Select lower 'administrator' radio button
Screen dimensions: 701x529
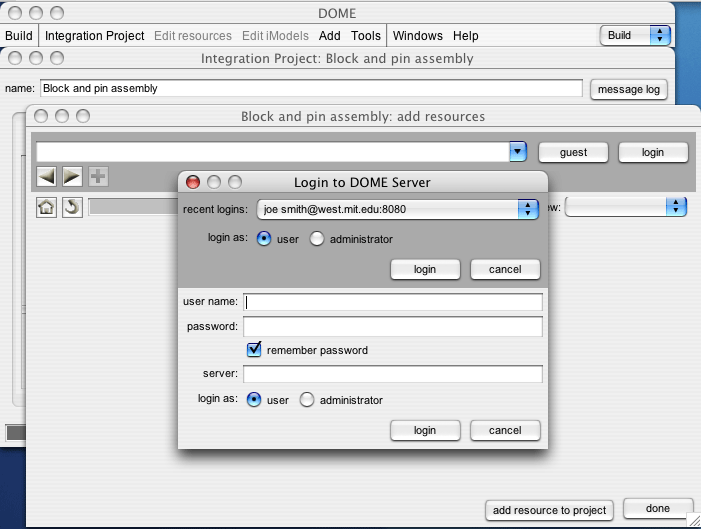click(307, 399)
